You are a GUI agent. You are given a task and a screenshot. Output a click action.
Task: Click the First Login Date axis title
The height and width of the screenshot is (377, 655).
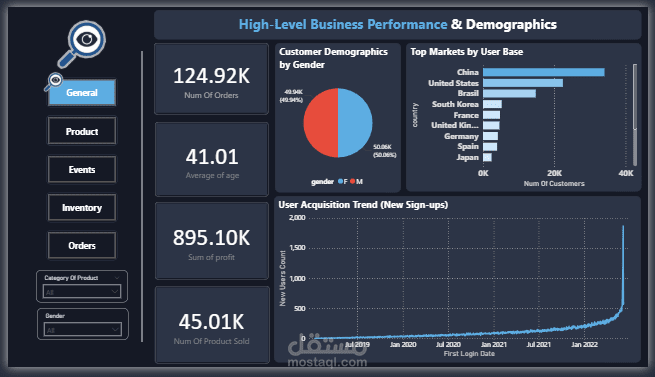[x=469, y=354]
